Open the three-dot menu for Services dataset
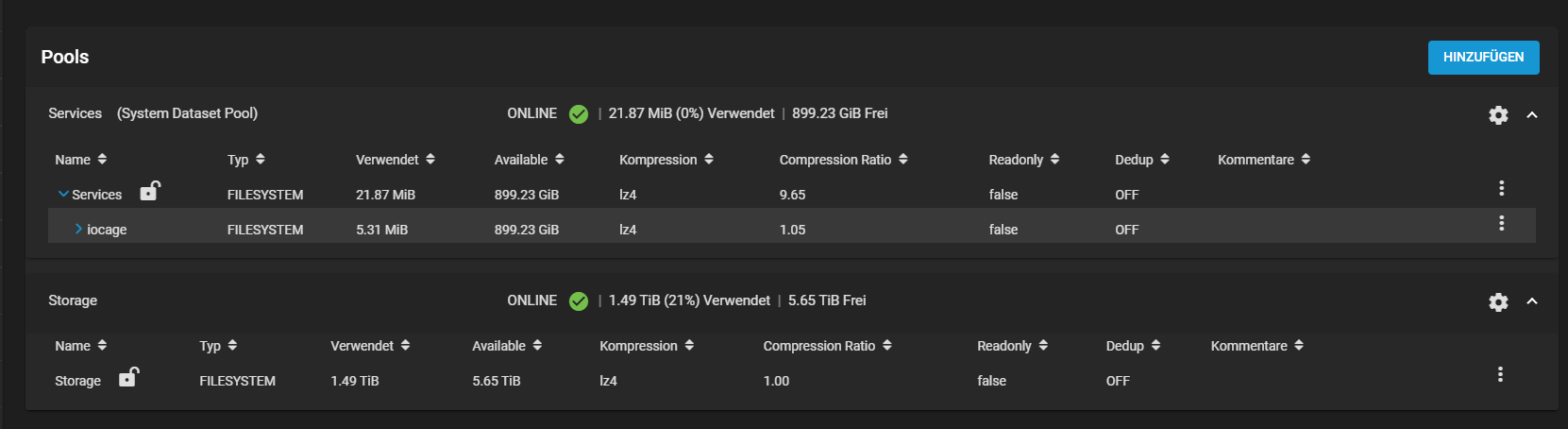The image size is (1568, 429). coord(1501,189)
